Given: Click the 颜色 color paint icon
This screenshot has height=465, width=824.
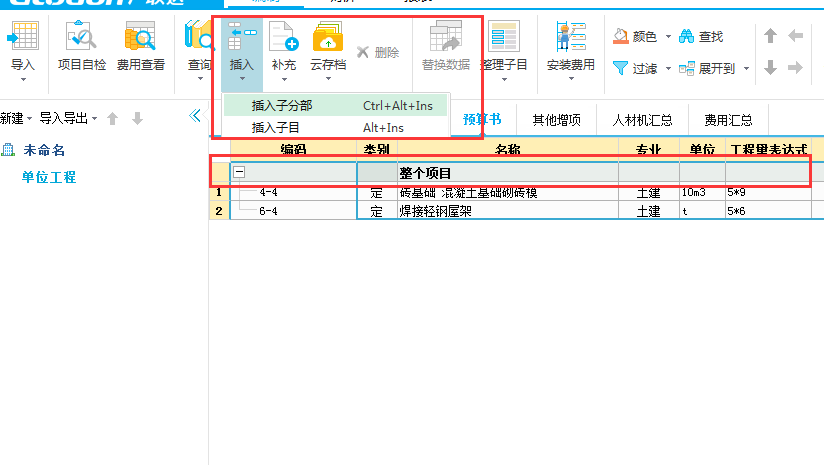Looking at the screenshot, I should pyautogui.click(x=621, y=36).
